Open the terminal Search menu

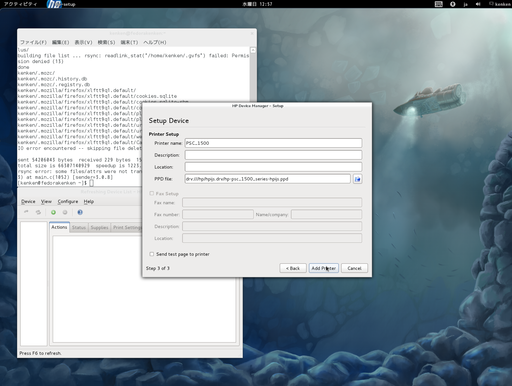(106, 42)
